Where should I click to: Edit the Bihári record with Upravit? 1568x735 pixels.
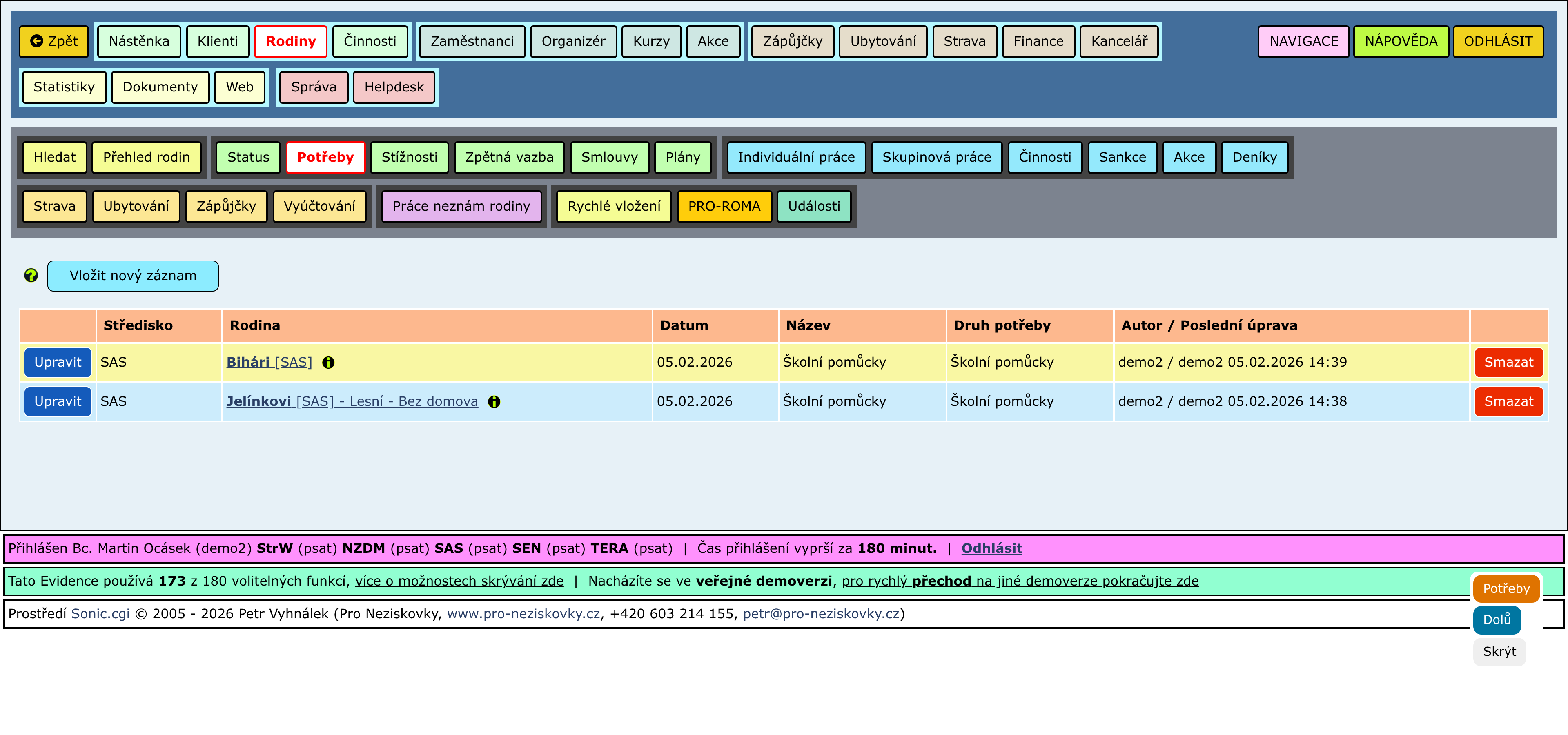[57, 363]
